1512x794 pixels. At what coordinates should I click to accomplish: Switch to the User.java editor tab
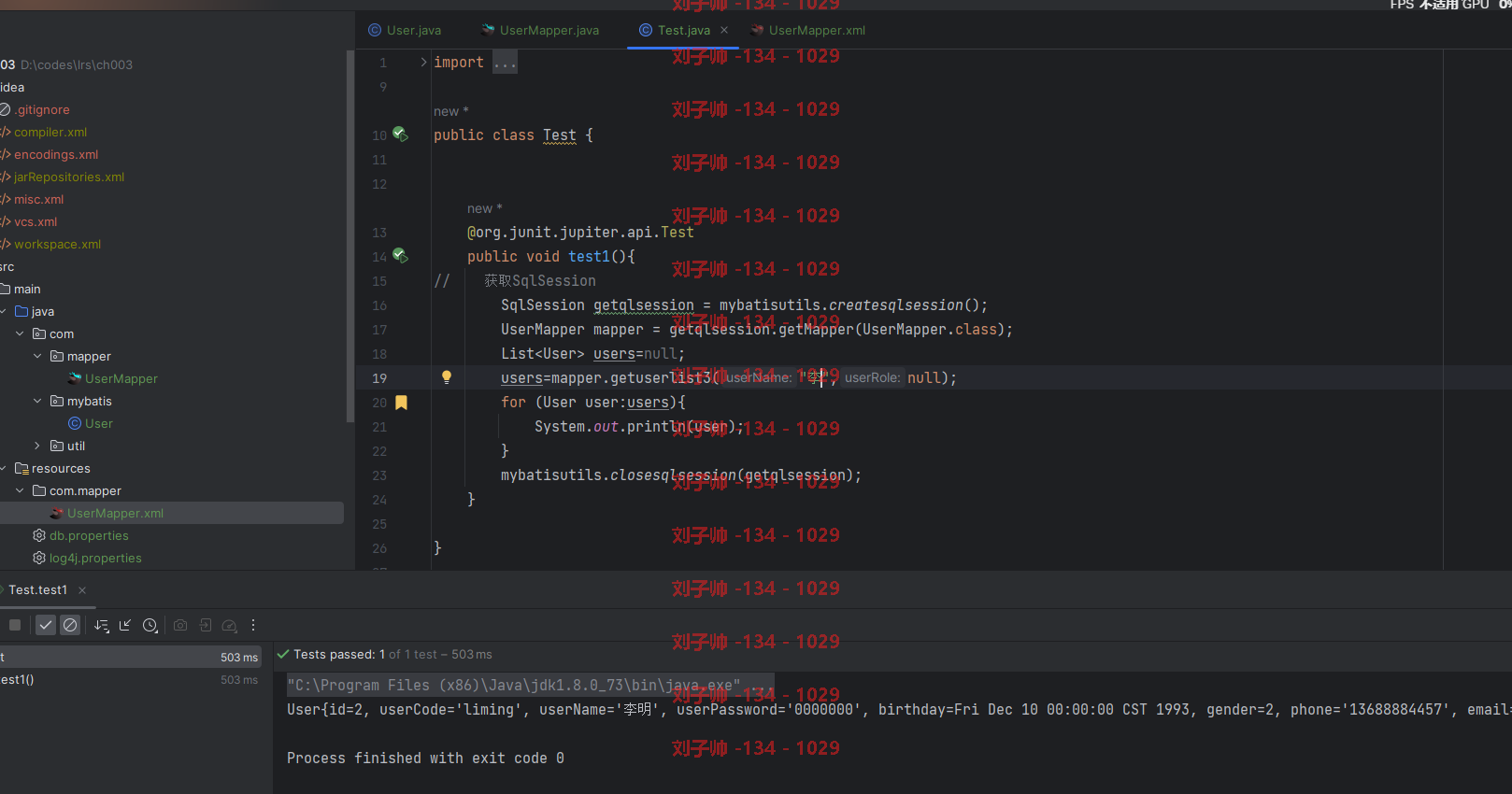[405, 30]
